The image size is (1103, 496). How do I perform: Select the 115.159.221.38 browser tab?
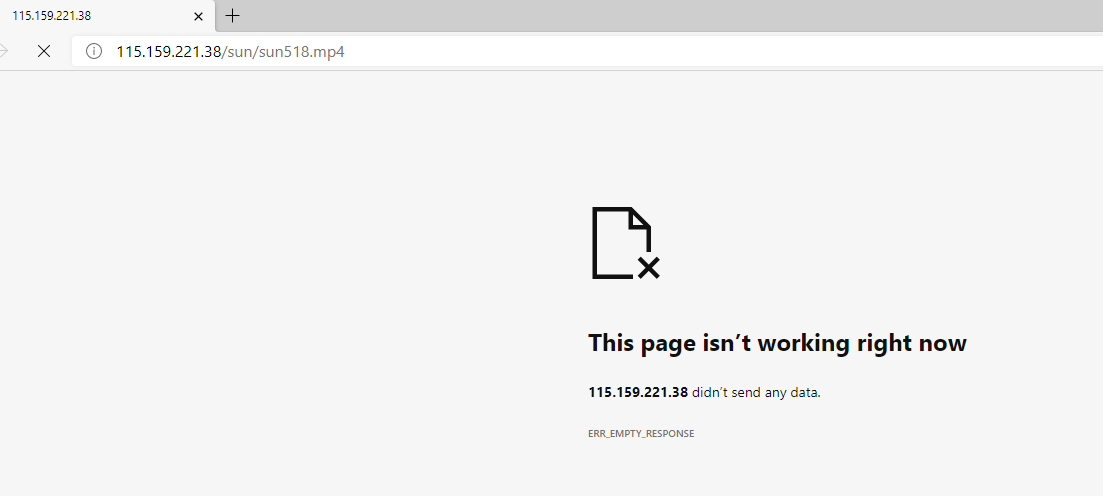[107, 15]
